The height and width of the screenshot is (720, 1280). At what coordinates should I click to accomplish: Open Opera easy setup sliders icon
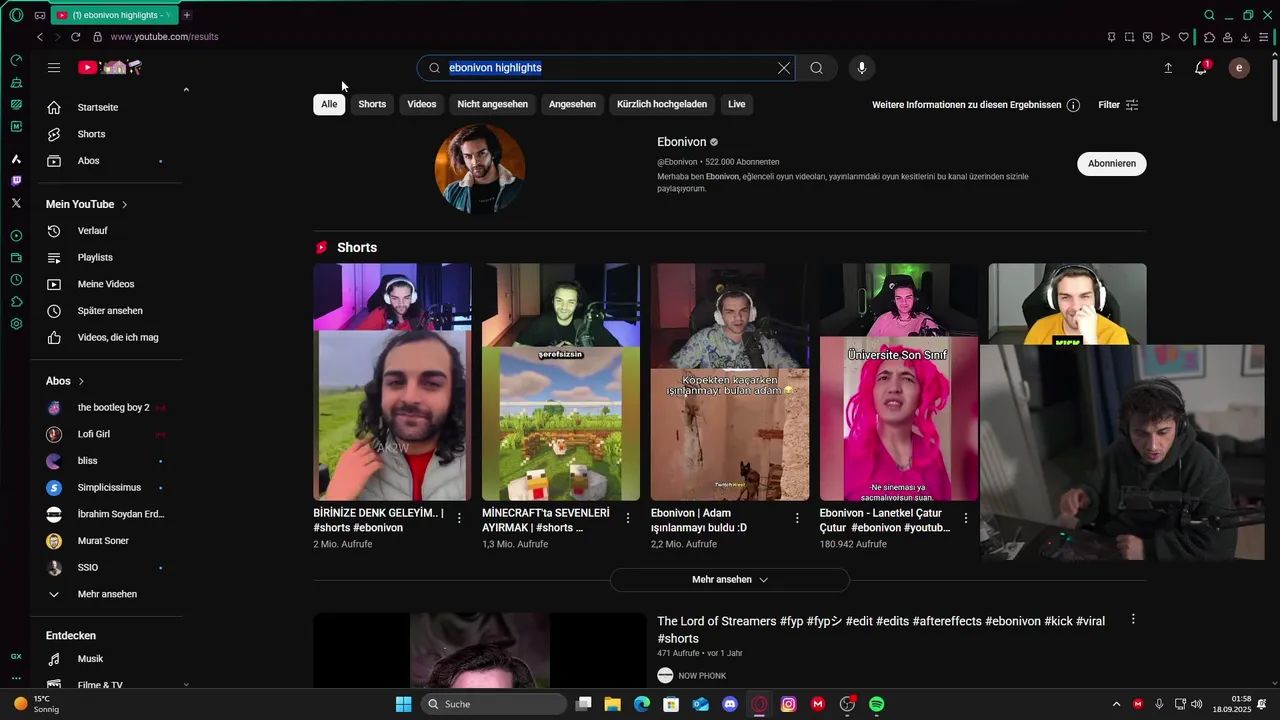pyautogui.click(x=1266, y=37)
